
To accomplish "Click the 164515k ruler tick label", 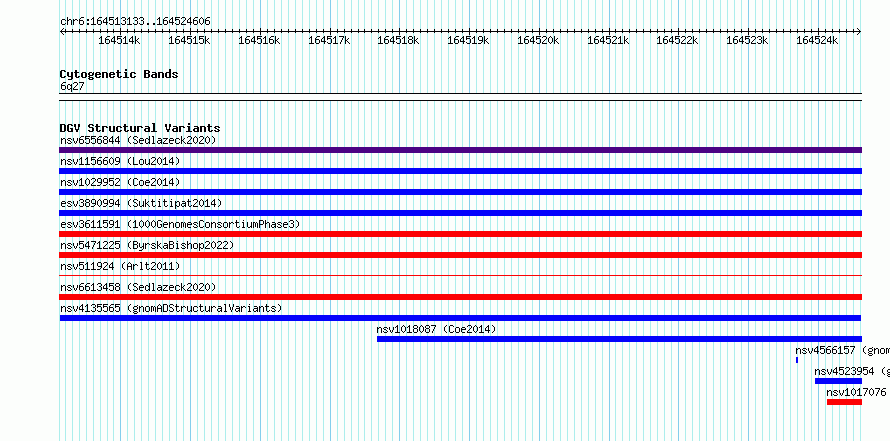I will tap(189, 40).
